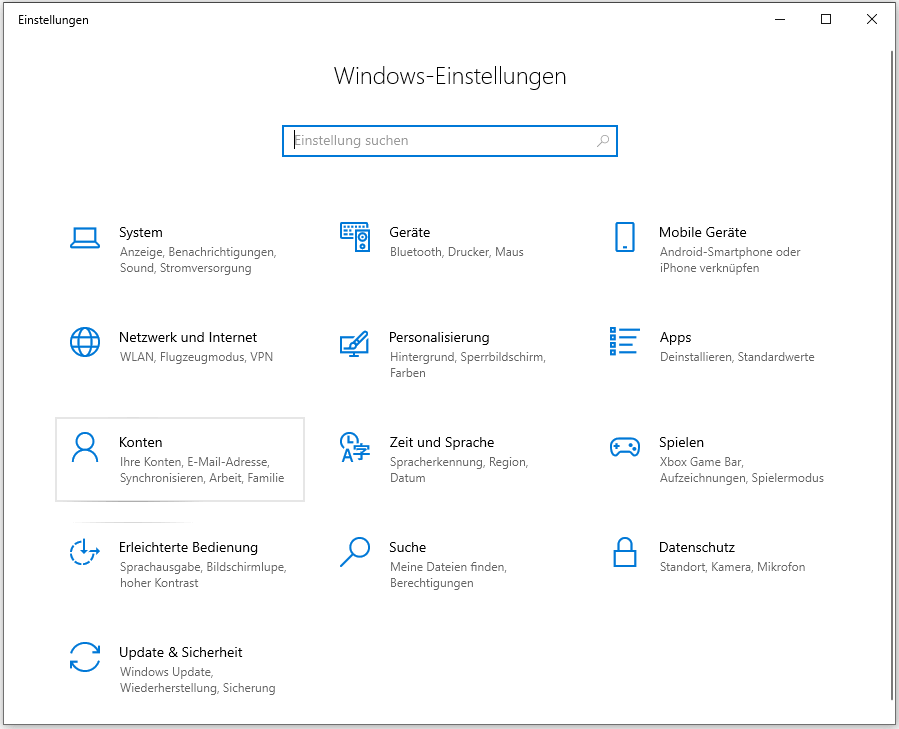Go to Personalisierung title
The width and height of the screenshot is (899, 729).
point(439,337)
